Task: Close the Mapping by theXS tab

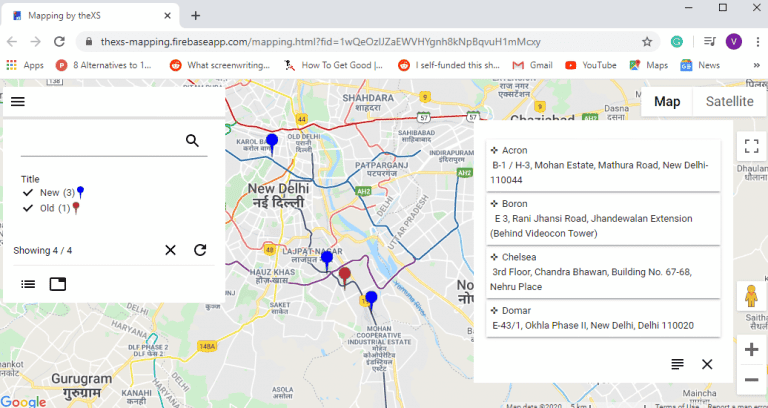Action: point(167,16)
